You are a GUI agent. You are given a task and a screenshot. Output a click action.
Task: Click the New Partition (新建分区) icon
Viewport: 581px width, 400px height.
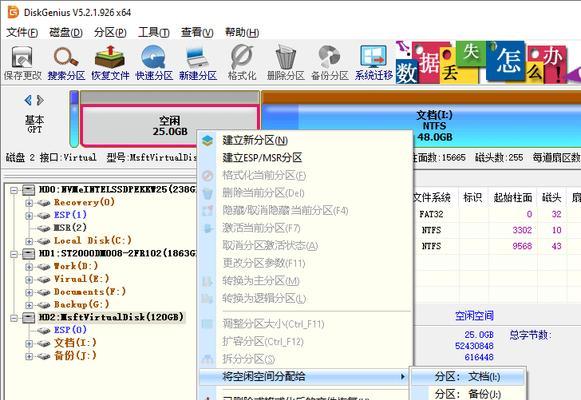(x=198, y=63)
